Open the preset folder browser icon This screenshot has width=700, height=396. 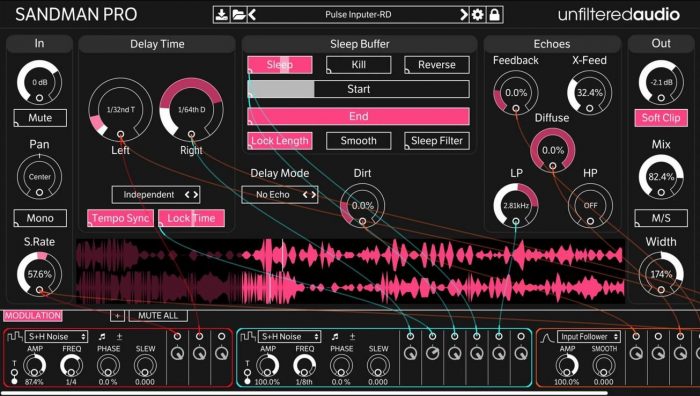coord(238,15)
